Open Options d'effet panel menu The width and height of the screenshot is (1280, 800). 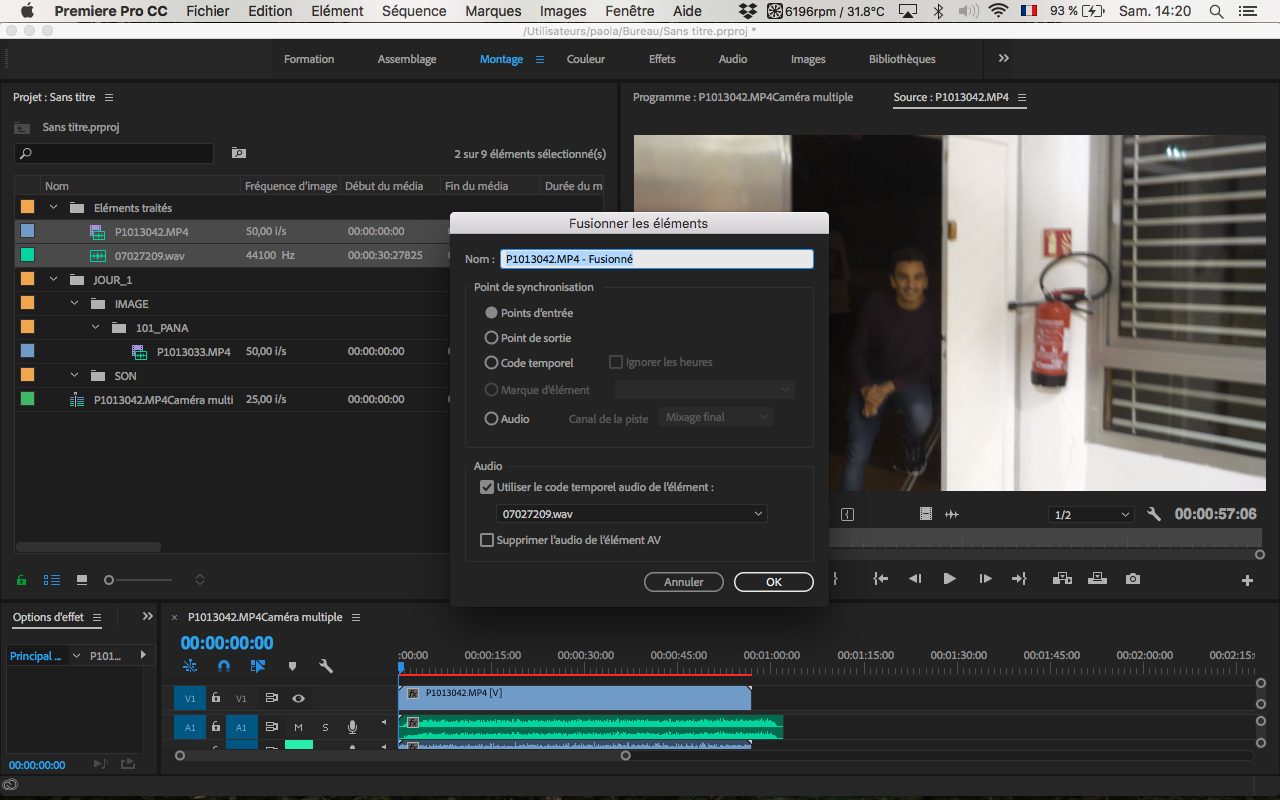[97, 618]
